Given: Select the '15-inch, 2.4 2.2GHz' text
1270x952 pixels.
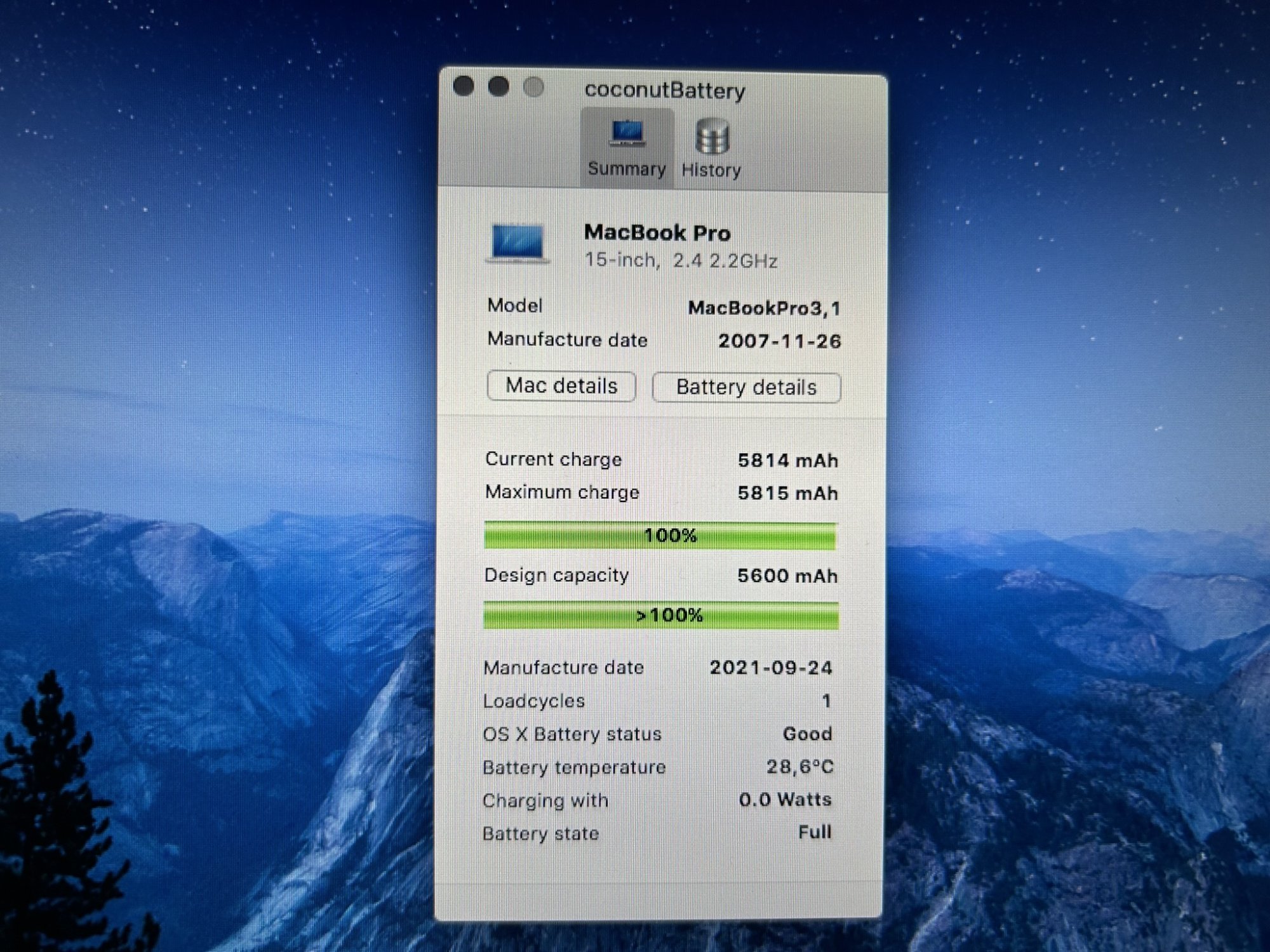Looking at the screenshot, I should [x=681, y=261].
